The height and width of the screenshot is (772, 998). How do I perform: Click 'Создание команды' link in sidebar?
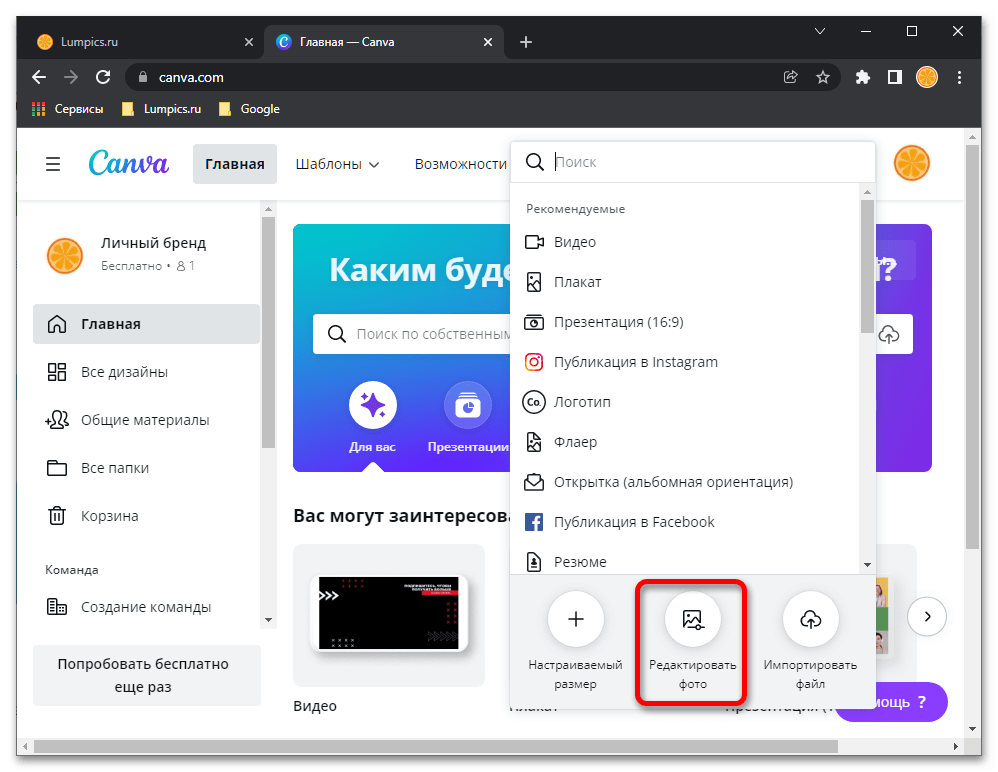point(145,607)
